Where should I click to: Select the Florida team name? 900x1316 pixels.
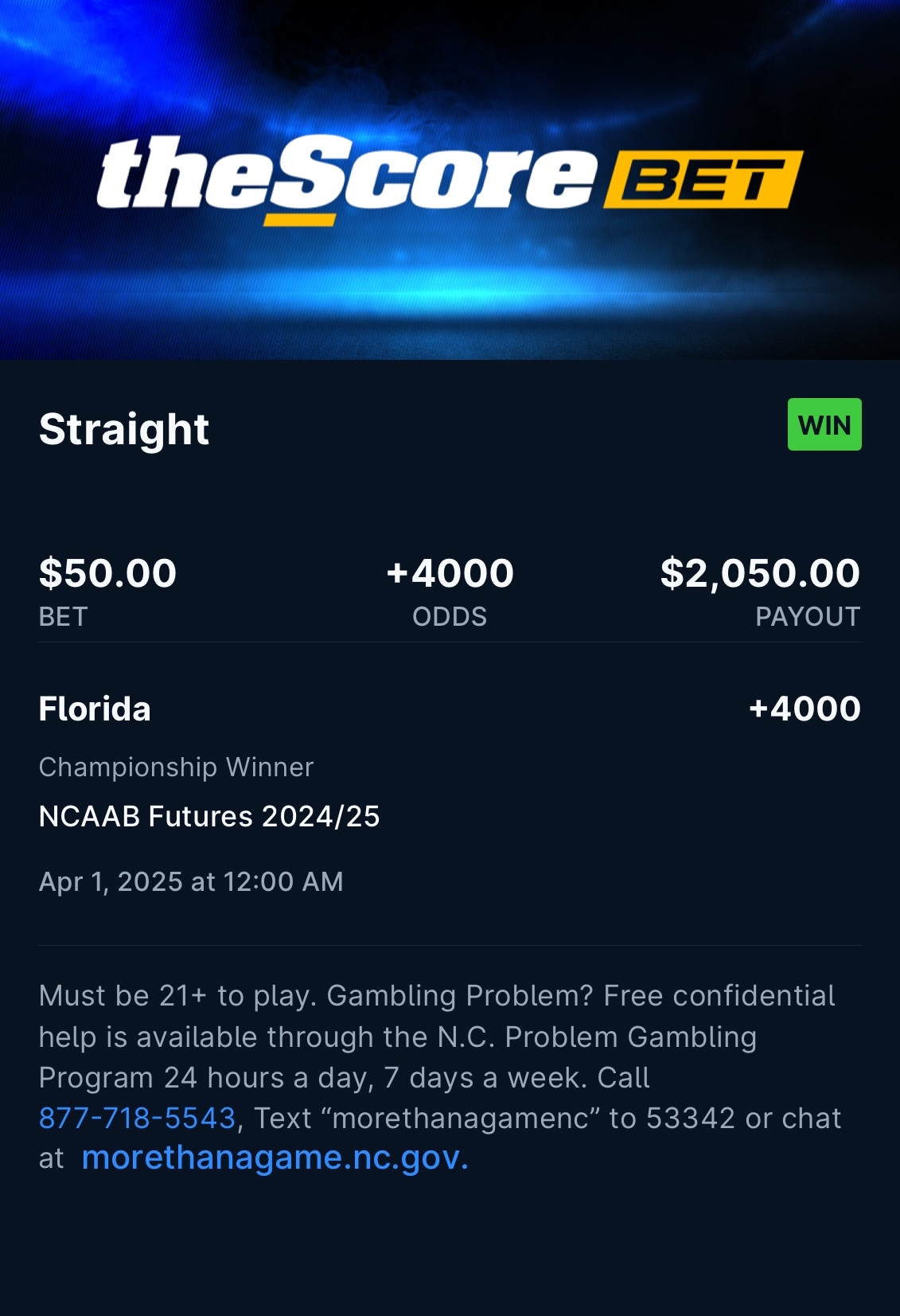coord(95,709)
